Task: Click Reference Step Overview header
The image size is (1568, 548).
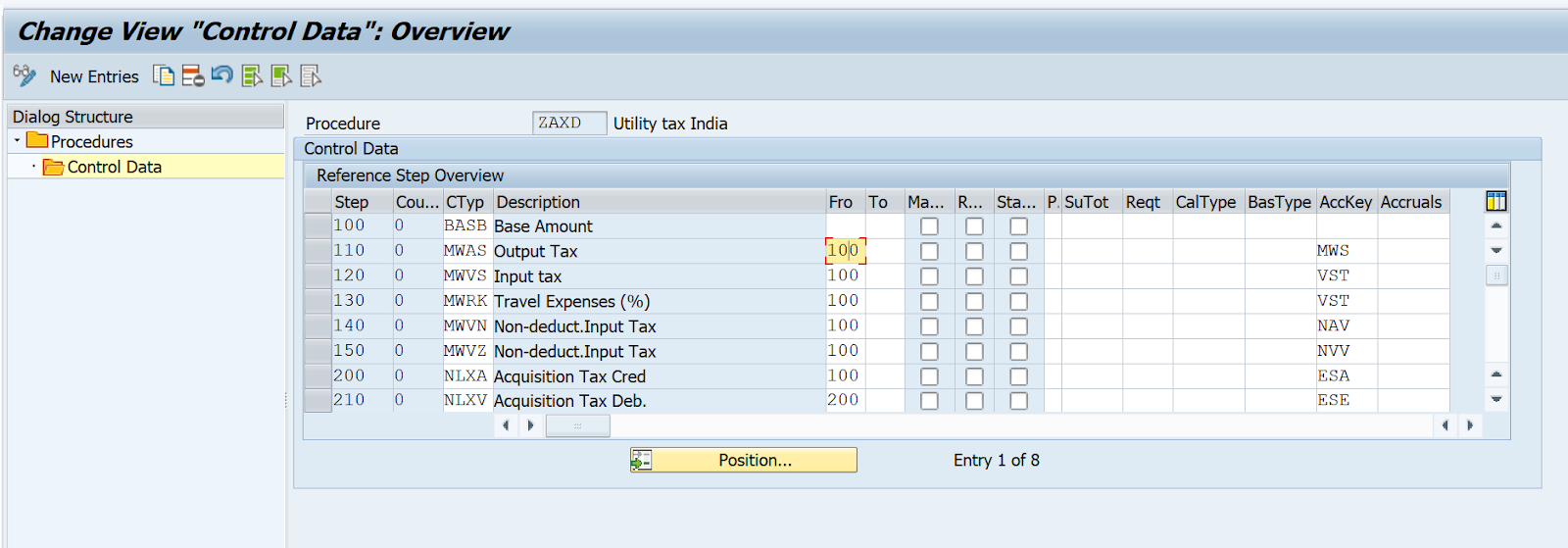Action: (906, 175)
